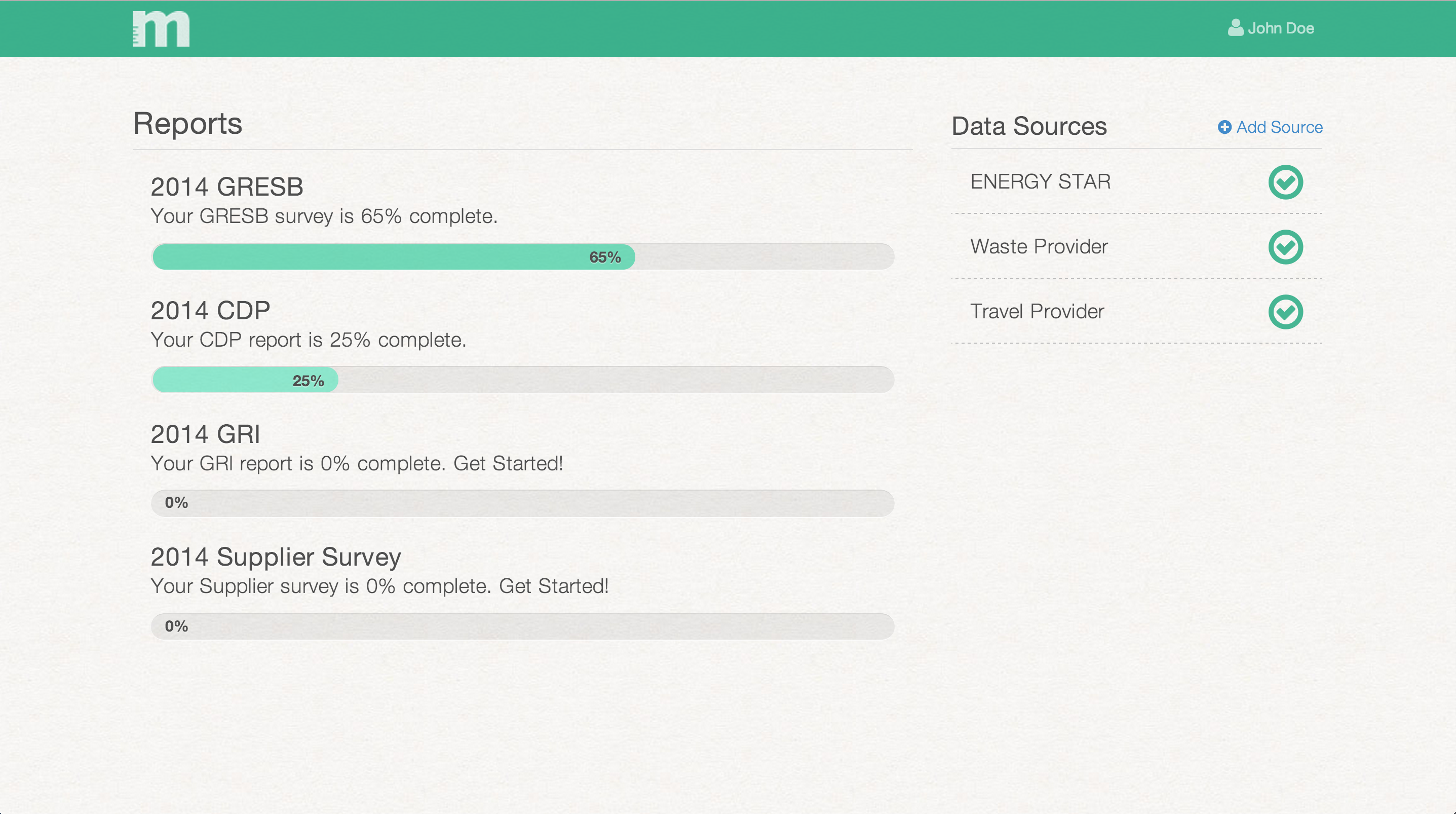Select the Waste Provider data source label
The width and height of the screenshot is (1456, 814).
(1039, 247)
